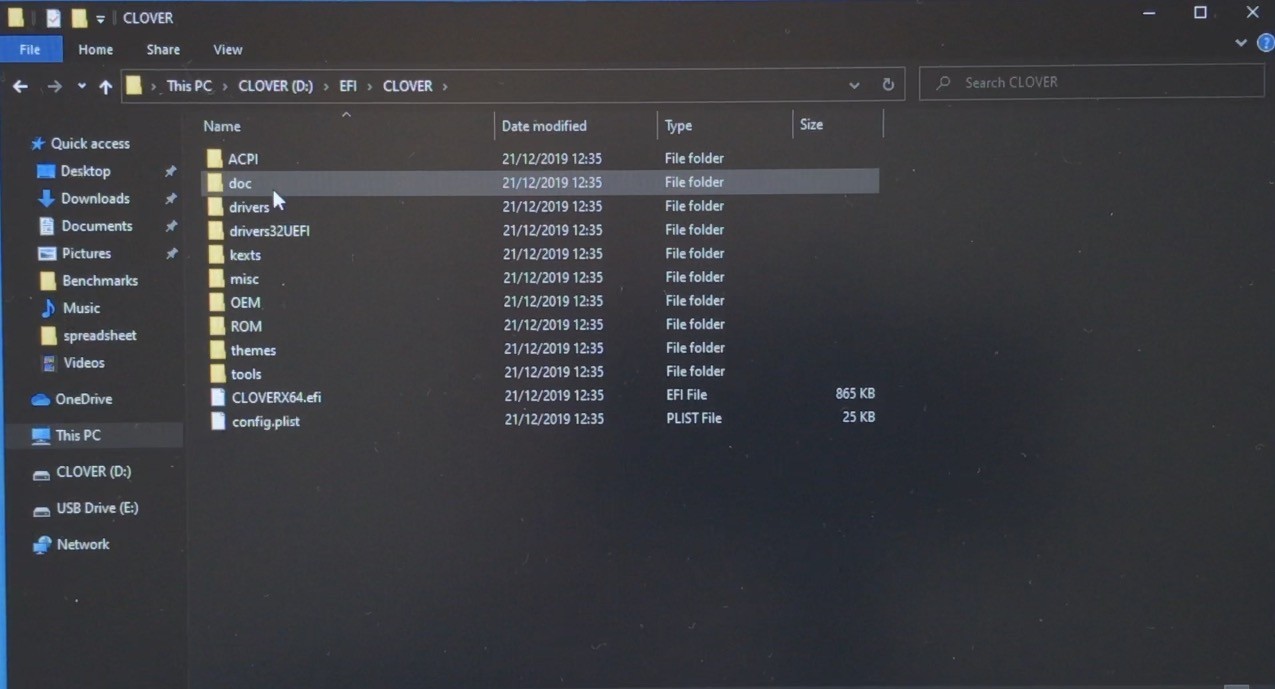Open the themes folder icon
The height and width of the screenshot is (689, 1275).
click(216, 350)
